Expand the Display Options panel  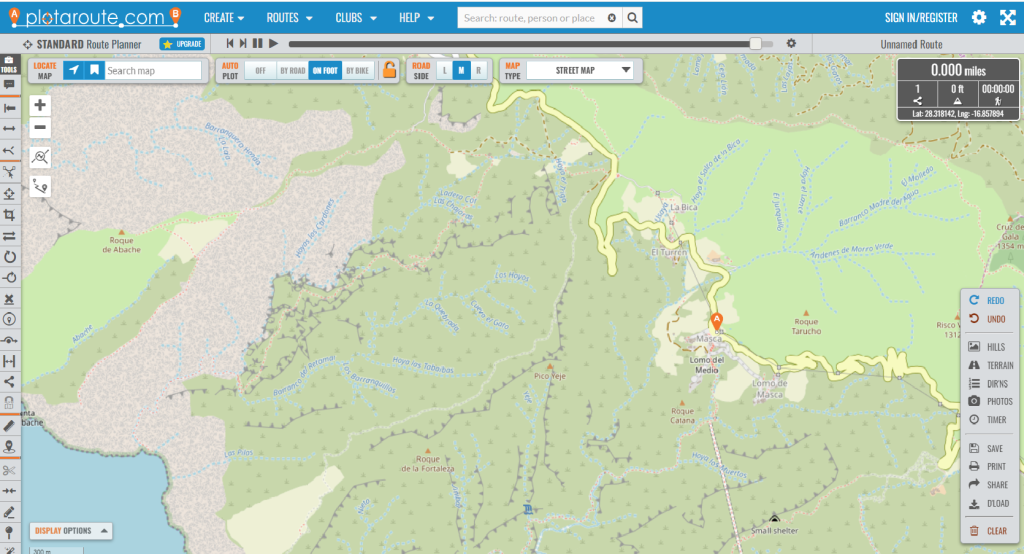[x=69, y=531]
